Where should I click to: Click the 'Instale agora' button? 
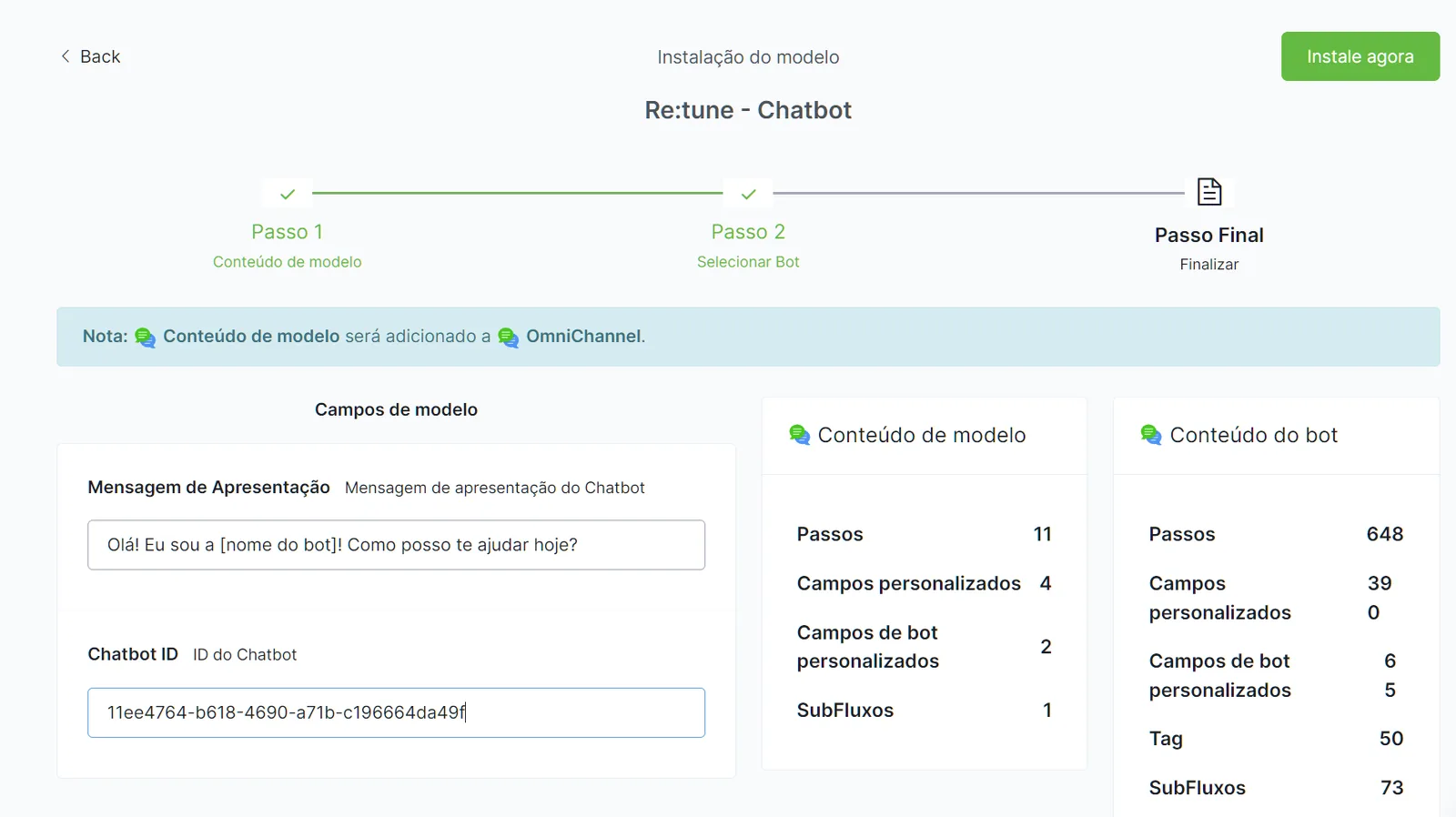(x=1360, y=56)
